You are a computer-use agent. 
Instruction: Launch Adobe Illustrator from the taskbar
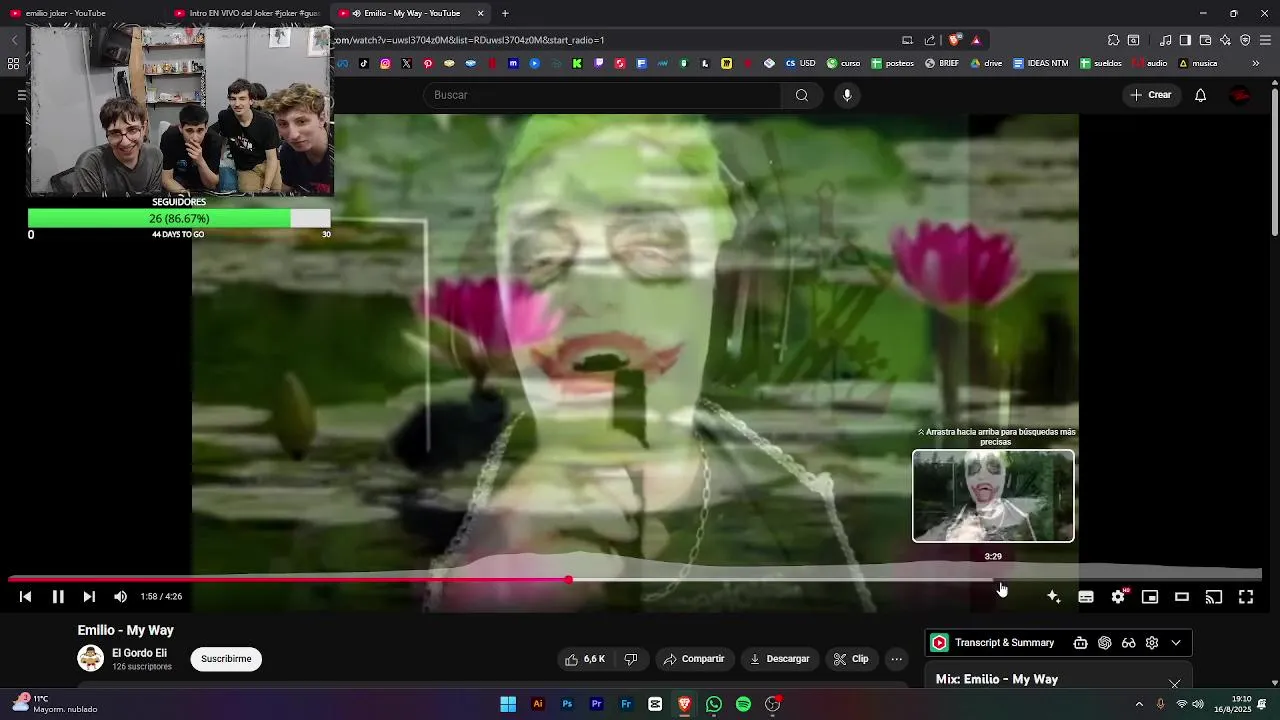coord(538,704)
